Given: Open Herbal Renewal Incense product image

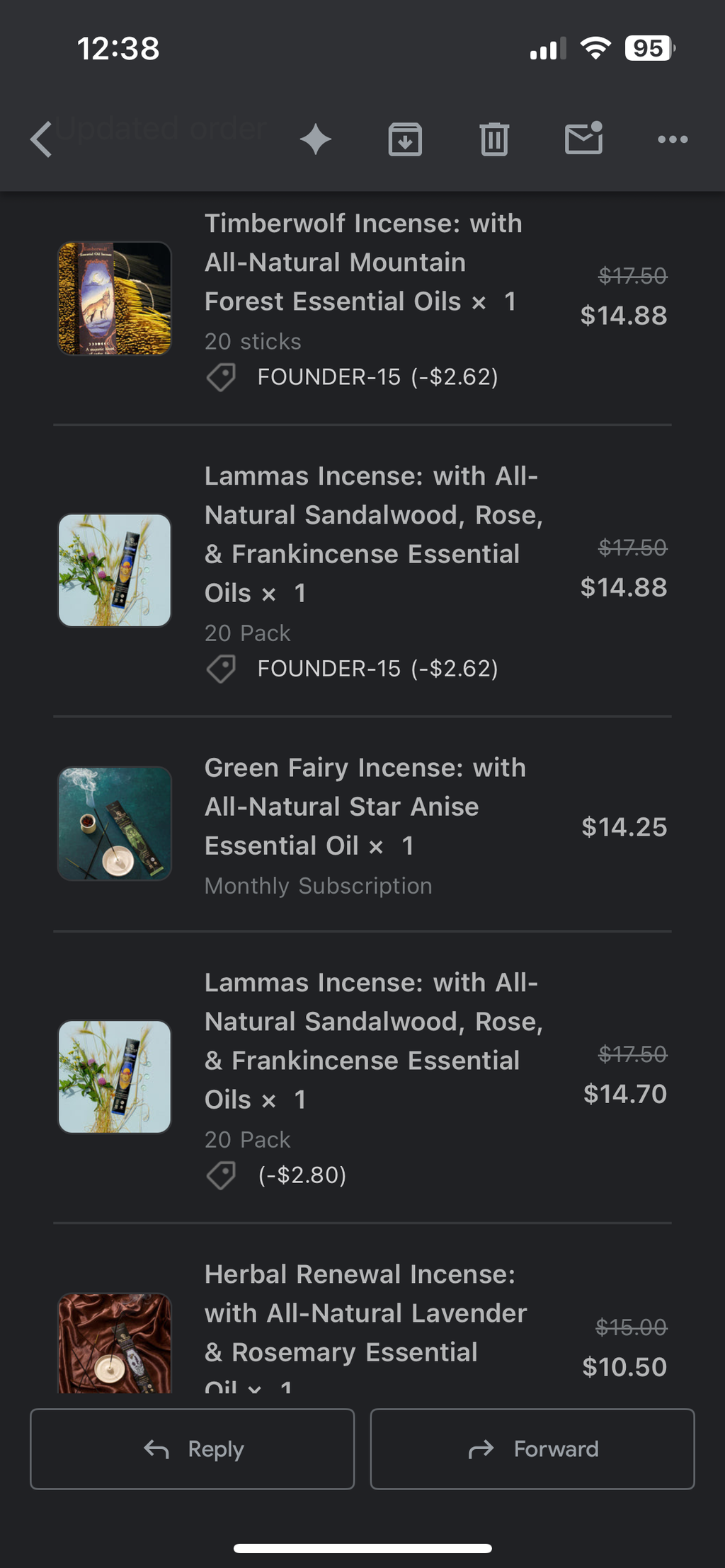Looking at the screenshot, I should (115, 1343).
